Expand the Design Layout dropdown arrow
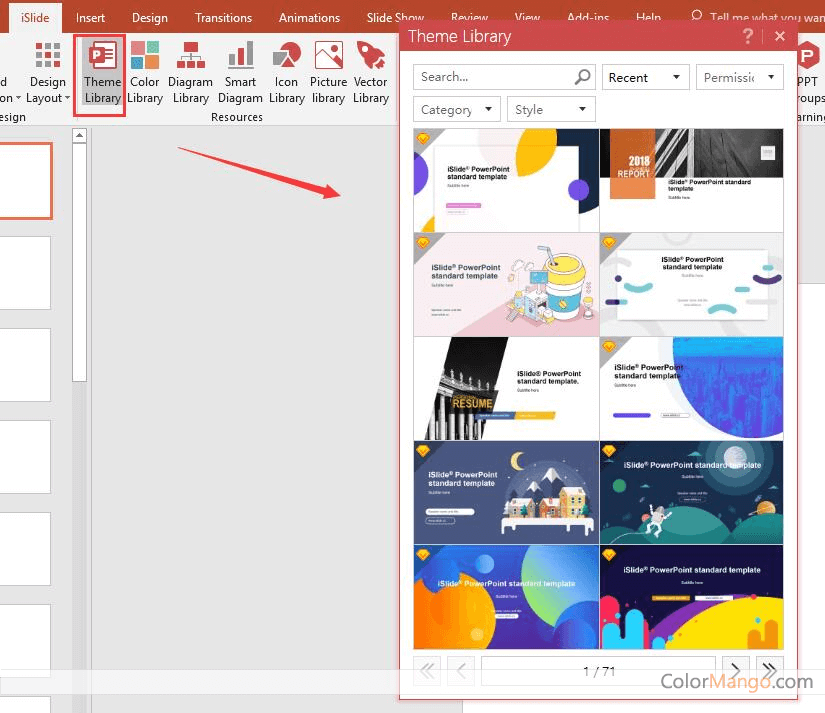 click(67, 98)
